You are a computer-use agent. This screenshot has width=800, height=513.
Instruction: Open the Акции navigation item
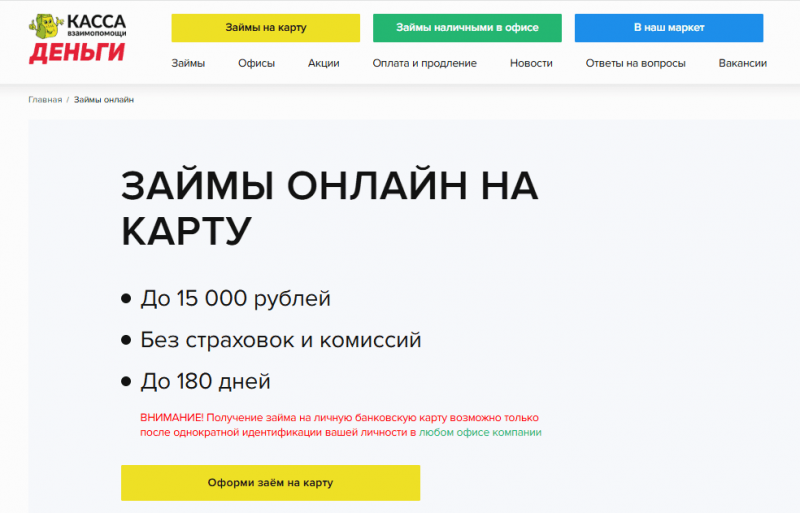(323, 63)
